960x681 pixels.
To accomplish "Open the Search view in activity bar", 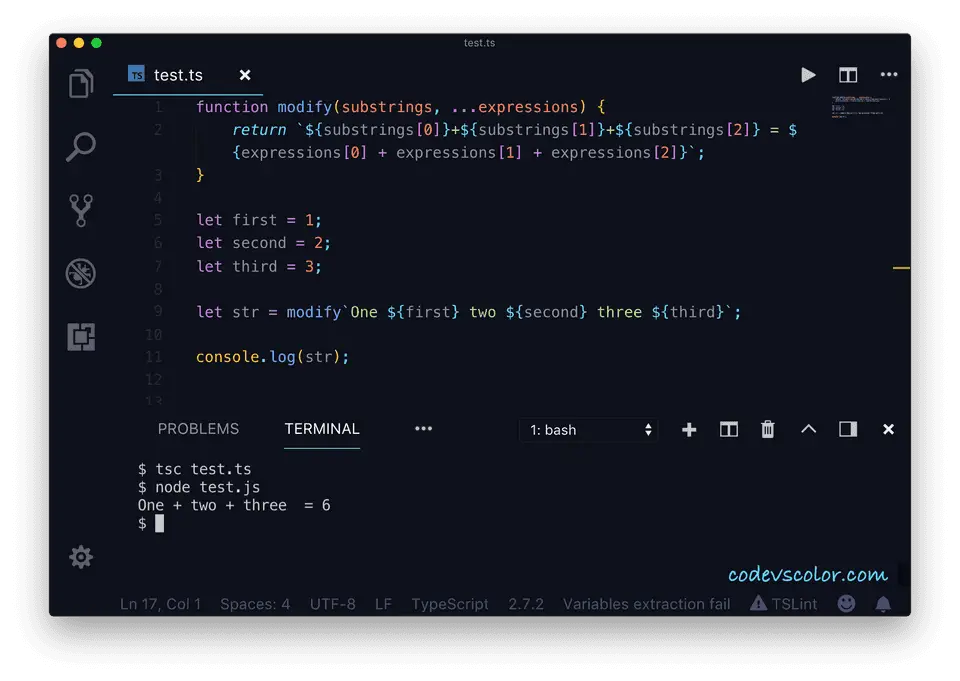I will (81, 147).
